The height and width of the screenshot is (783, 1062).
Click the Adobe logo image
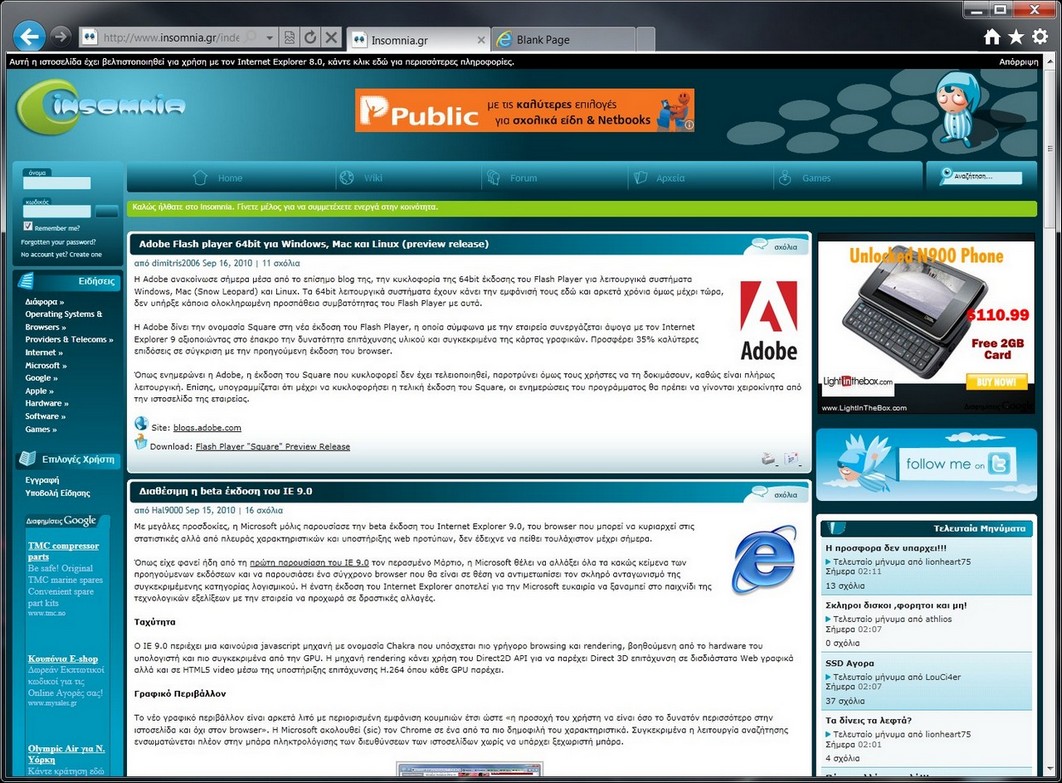pos(769,320)
